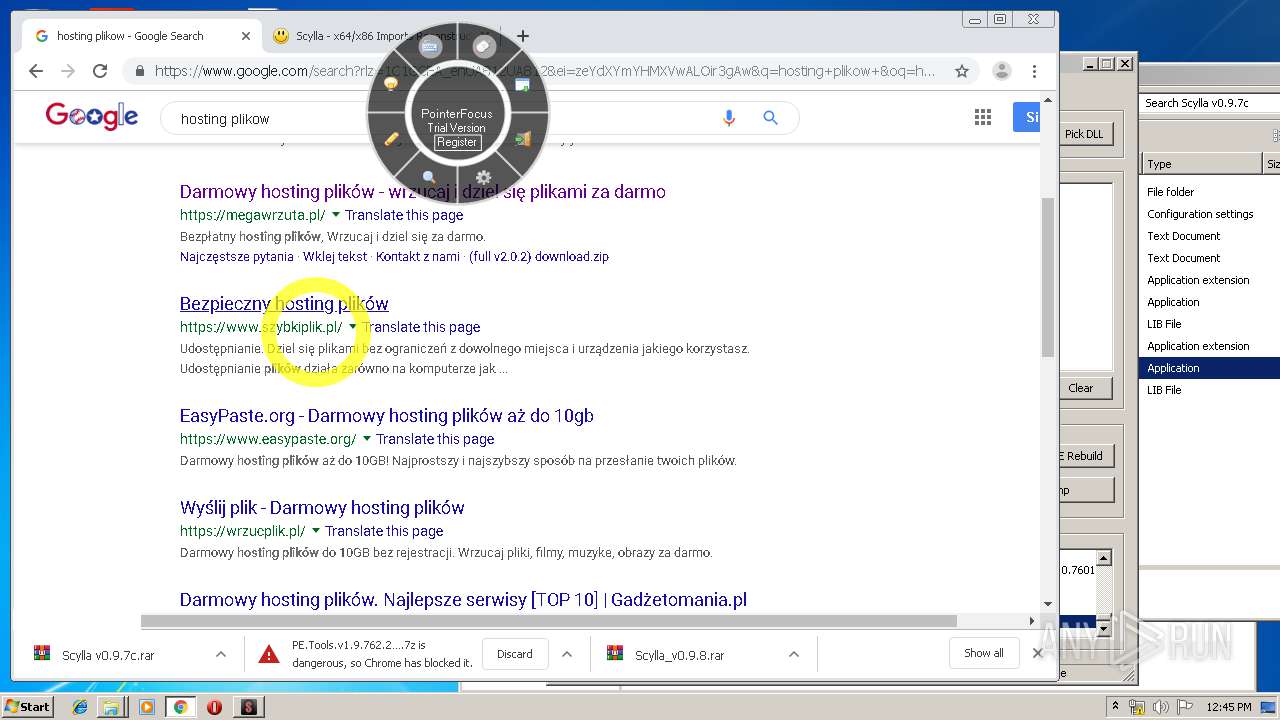Switch to the Scylla x64/x86 tab

[x=380, y=36]
